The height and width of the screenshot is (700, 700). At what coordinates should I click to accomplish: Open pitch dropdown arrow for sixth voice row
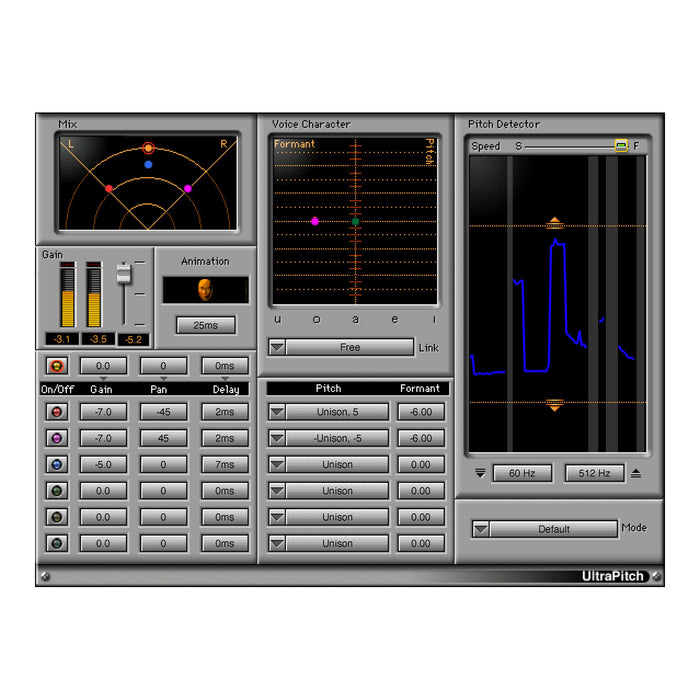(277, 543)
